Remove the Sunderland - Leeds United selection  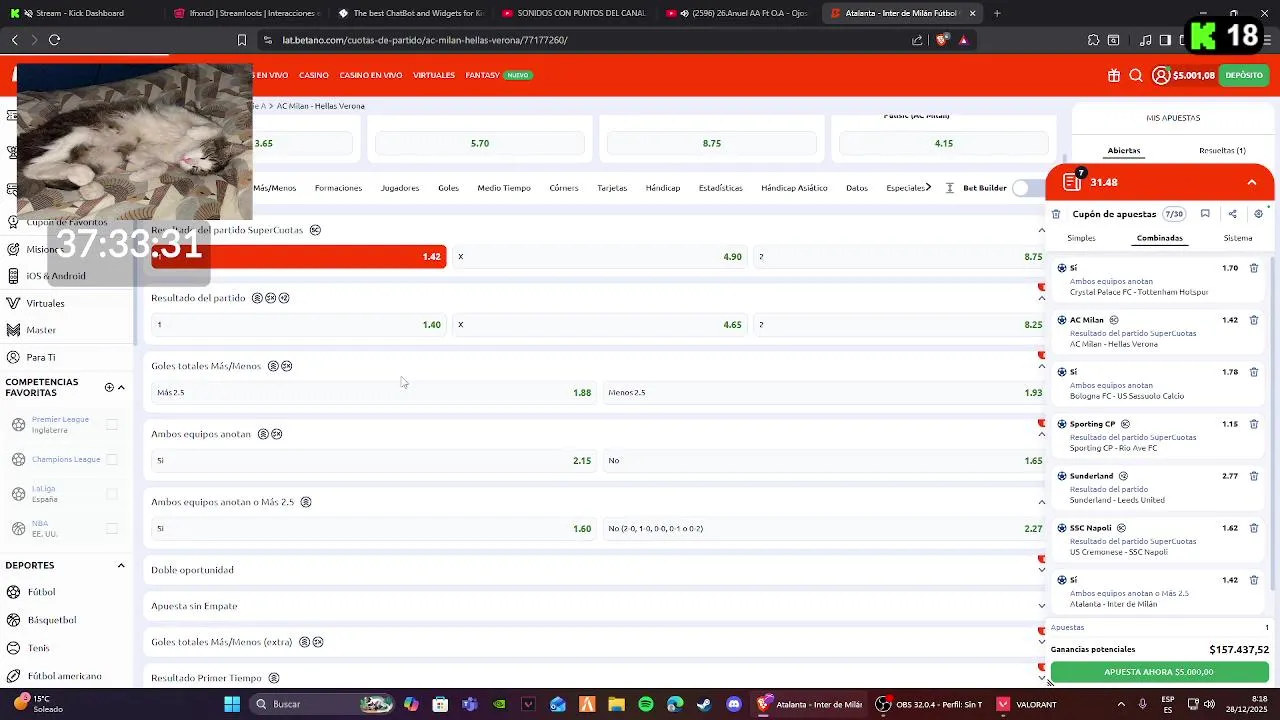coord(1254,476)
